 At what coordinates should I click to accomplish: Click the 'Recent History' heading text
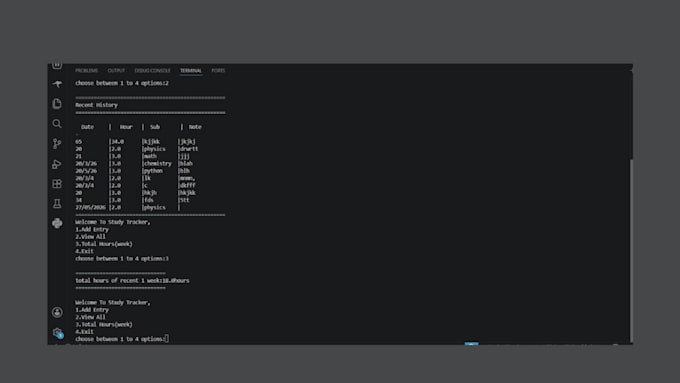(x=96, y=105)
